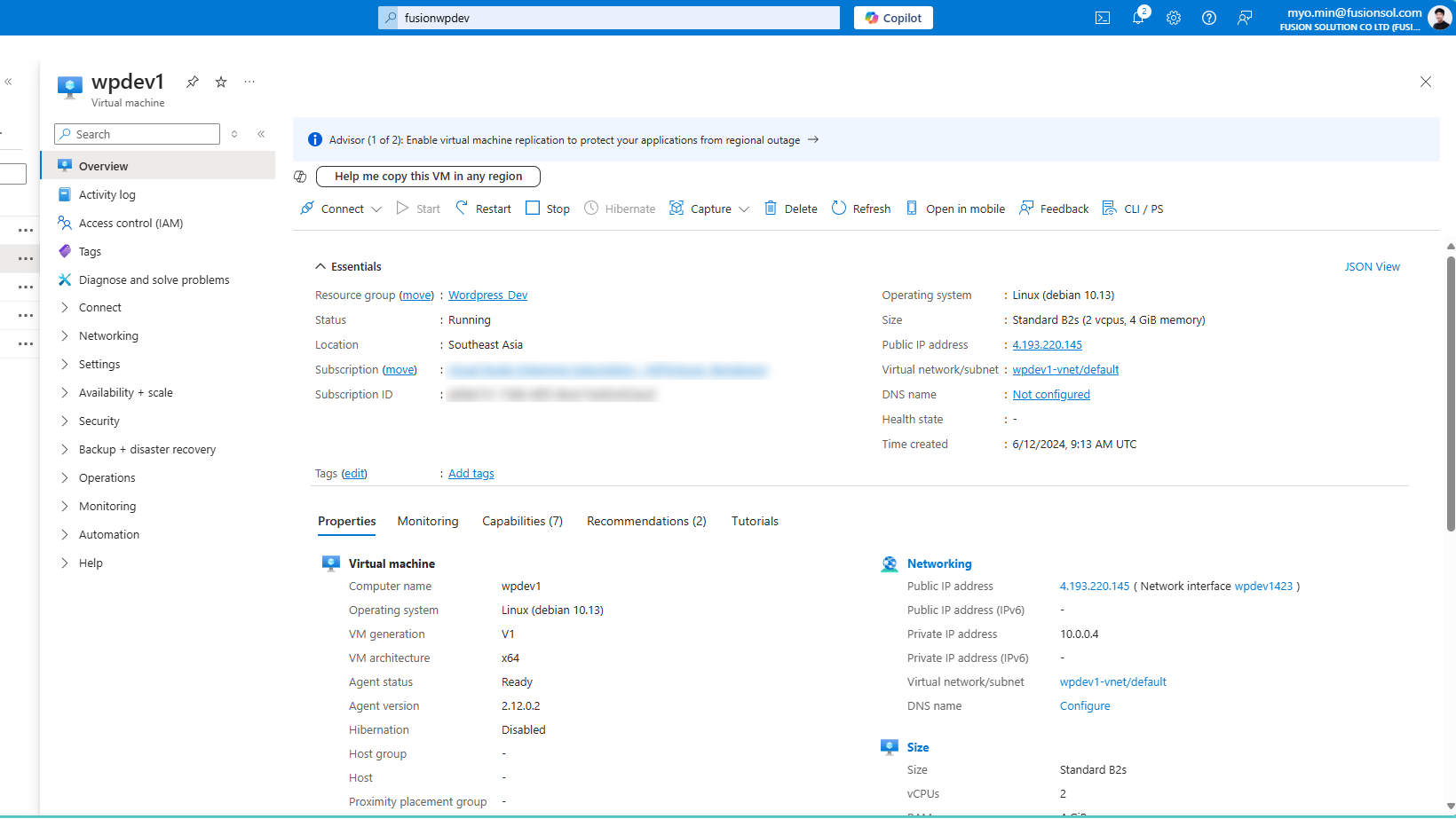The width and height of the screenshot is (1456, 819).
Task: Open the Advisor replication recommendation banner
Action: click(x=866, y=139)
